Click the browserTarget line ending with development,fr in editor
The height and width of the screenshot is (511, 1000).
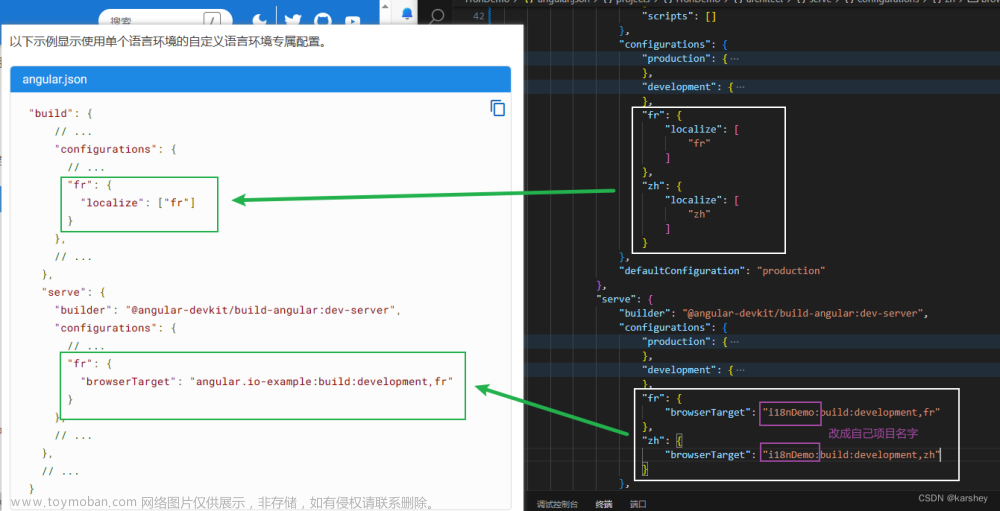pyautogui.click(x=802, y=413)
